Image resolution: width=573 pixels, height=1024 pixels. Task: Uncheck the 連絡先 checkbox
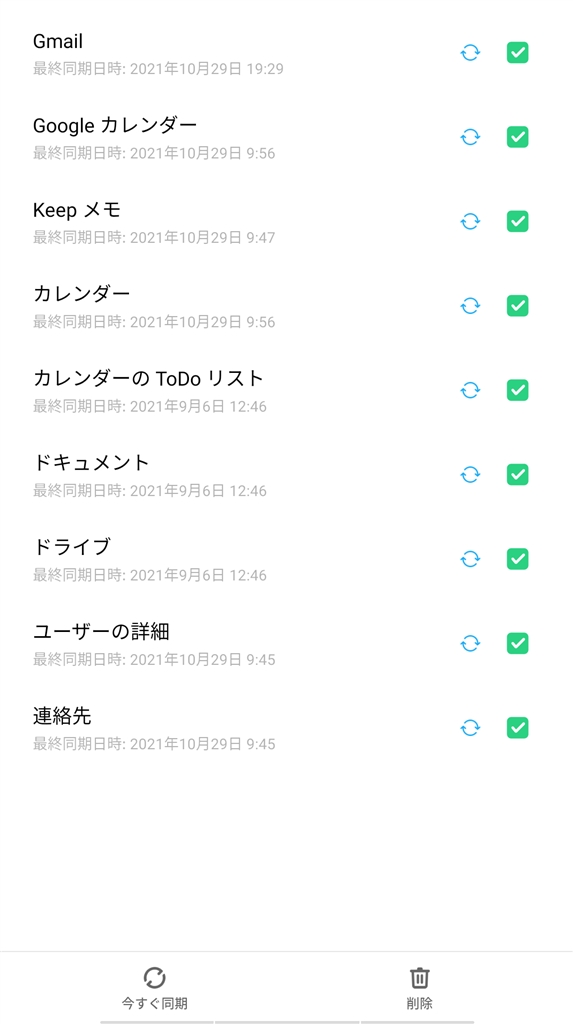[517, 728]
